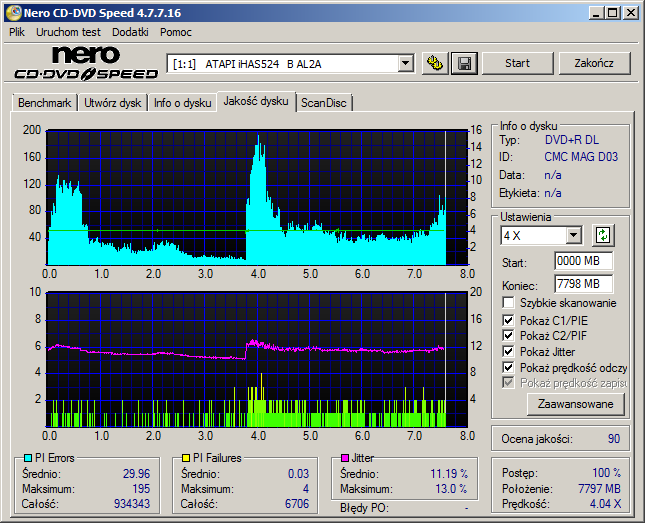The height and width of the screenshot is (523, 645).
Task: Open the Plik menu
Action: (x=17, y=32)
